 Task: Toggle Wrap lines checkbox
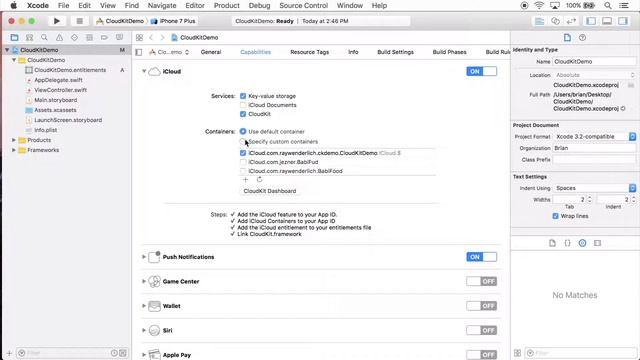(556, 216)
